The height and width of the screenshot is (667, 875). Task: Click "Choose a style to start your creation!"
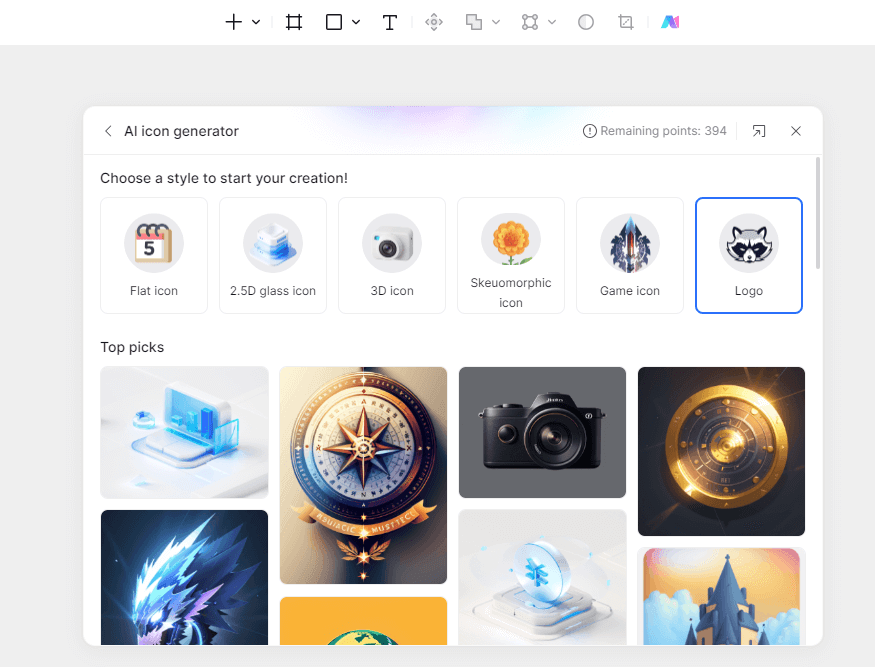pyautogui.click(x=224, y=178)
